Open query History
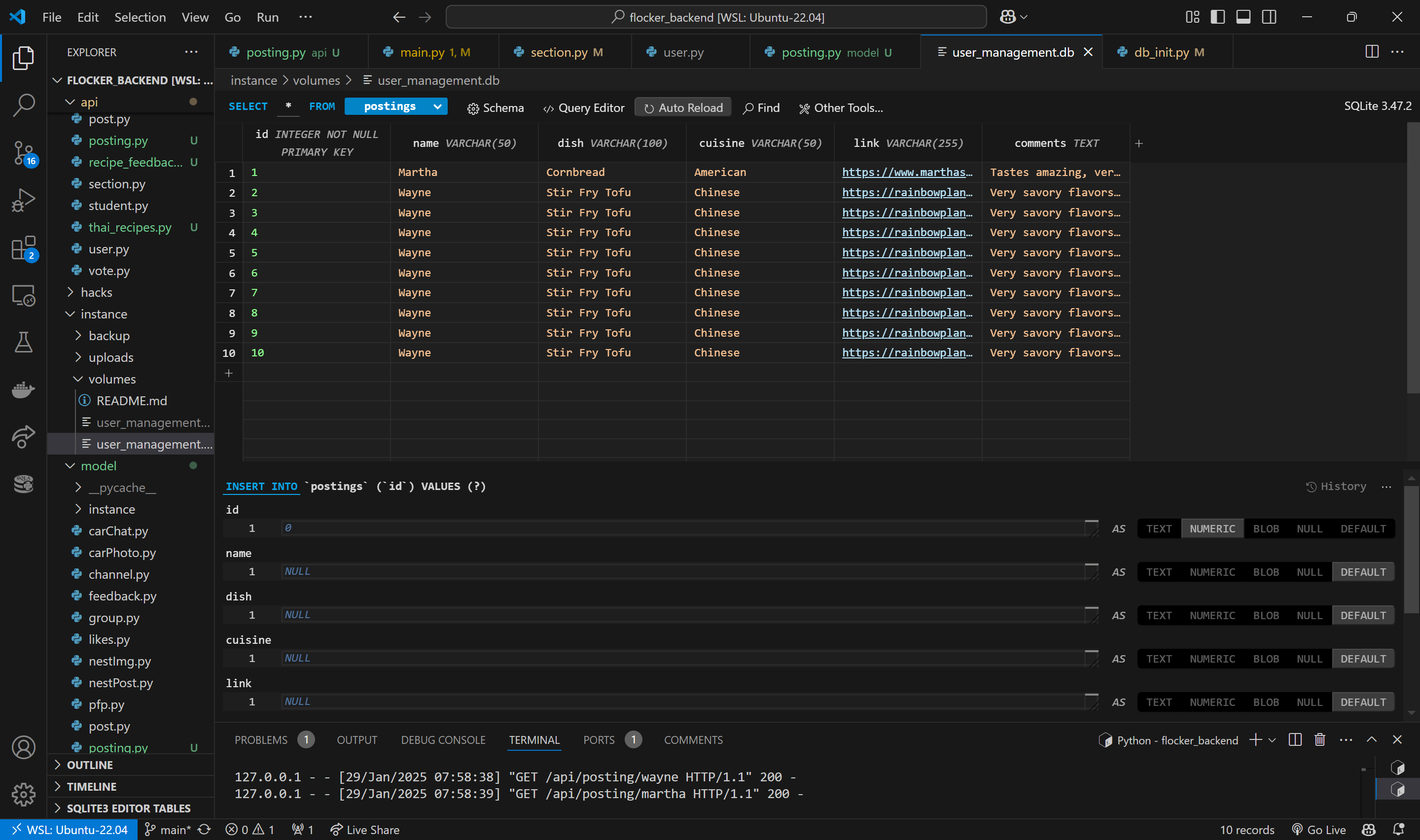The image size is (1420, 840). (1336, 486)
